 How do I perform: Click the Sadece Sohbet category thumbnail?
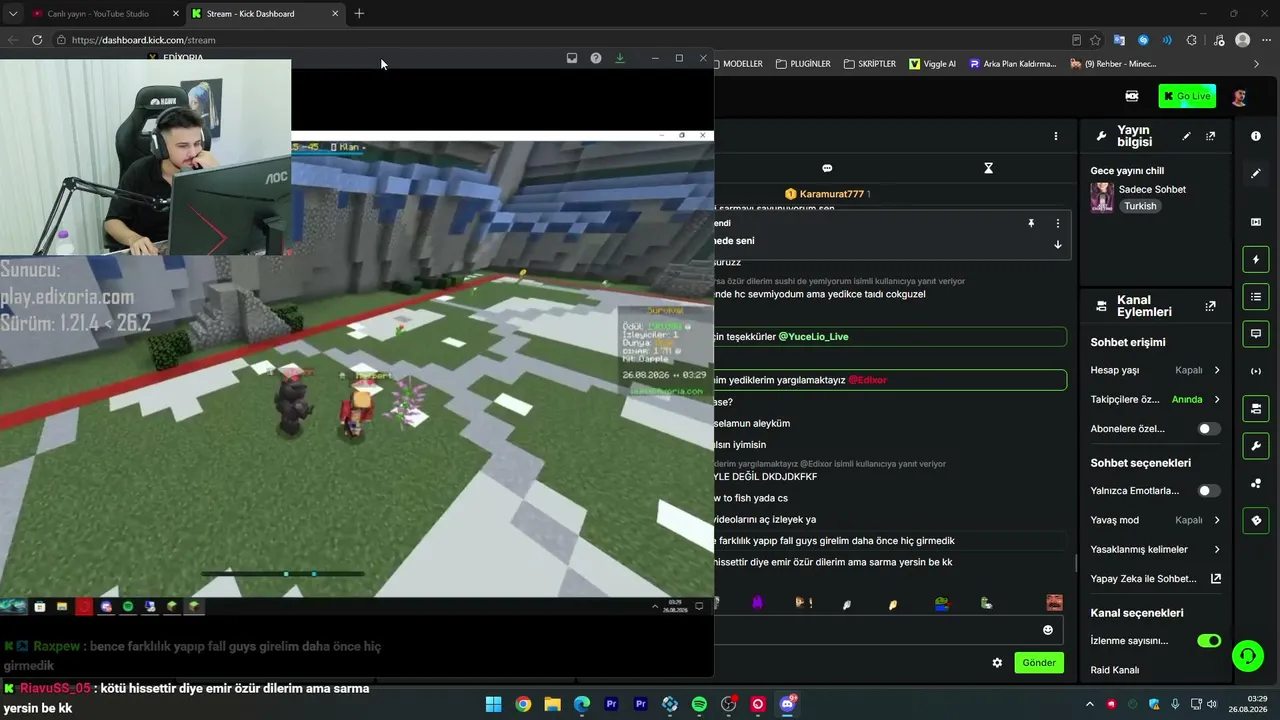[x=1102, y=197]
